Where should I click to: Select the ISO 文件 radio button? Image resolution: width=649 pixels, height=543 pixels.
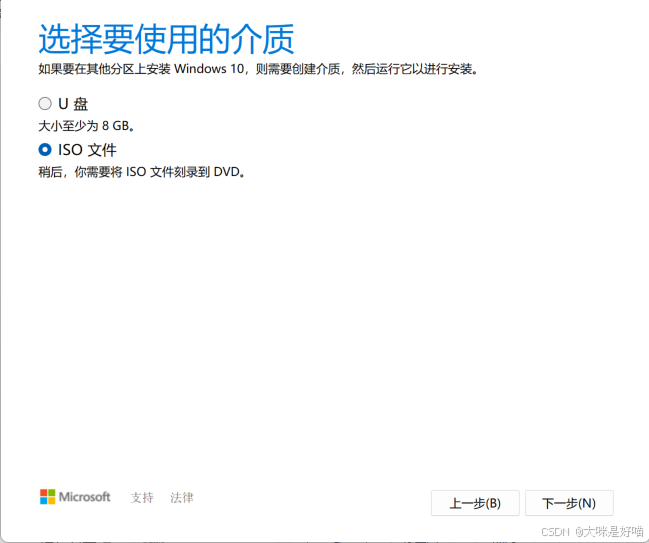point(45,150)
